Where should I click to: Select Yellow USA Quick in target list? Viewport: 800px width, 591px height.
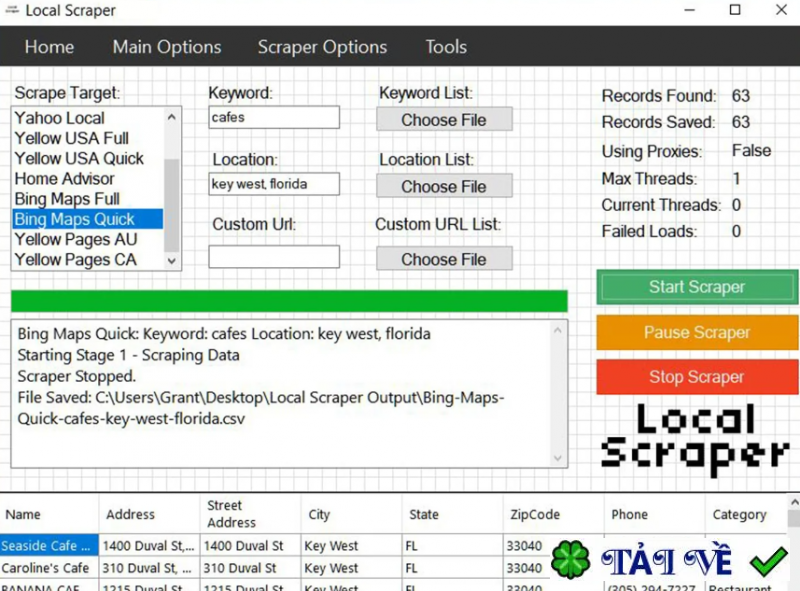88,158
